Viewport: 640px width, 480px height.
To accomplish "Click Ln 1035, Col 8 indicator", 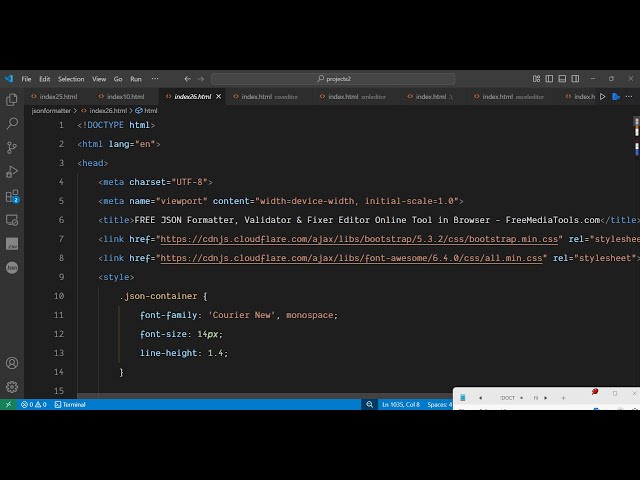I will pyautogui.click(x=401, y=404).
